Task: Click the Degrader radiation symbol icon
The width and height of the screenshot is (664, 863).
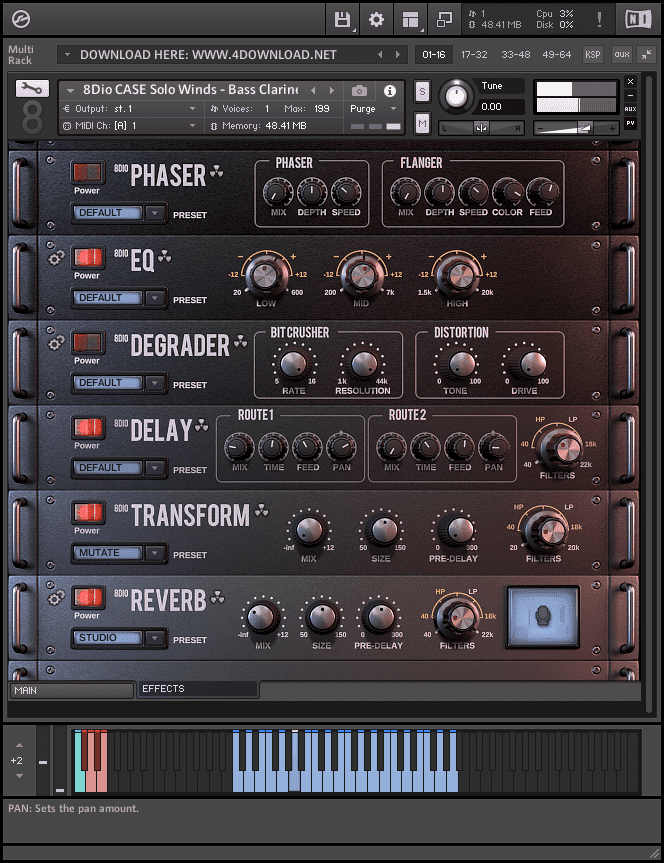Action: [241, 341]
